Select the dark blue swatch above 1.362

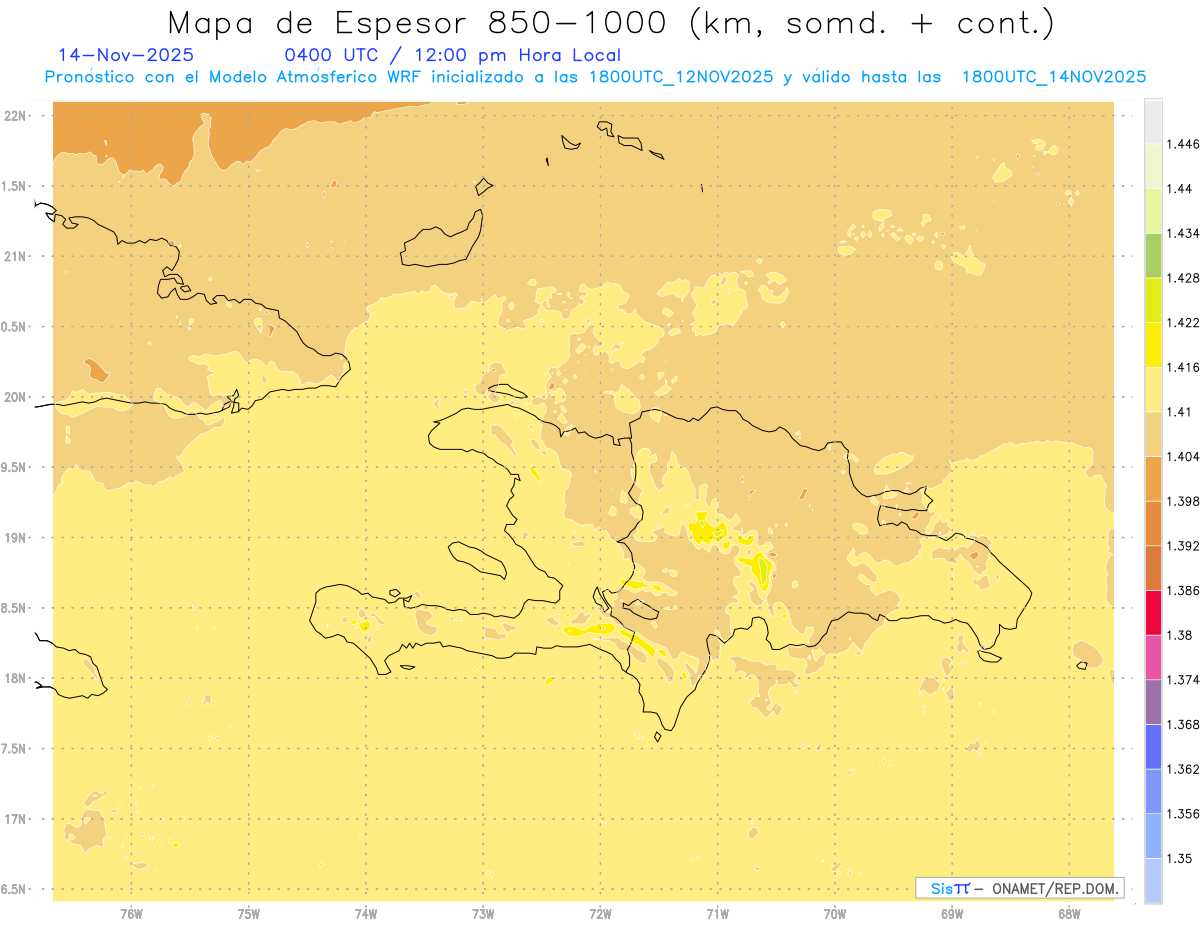(1153, 746)
